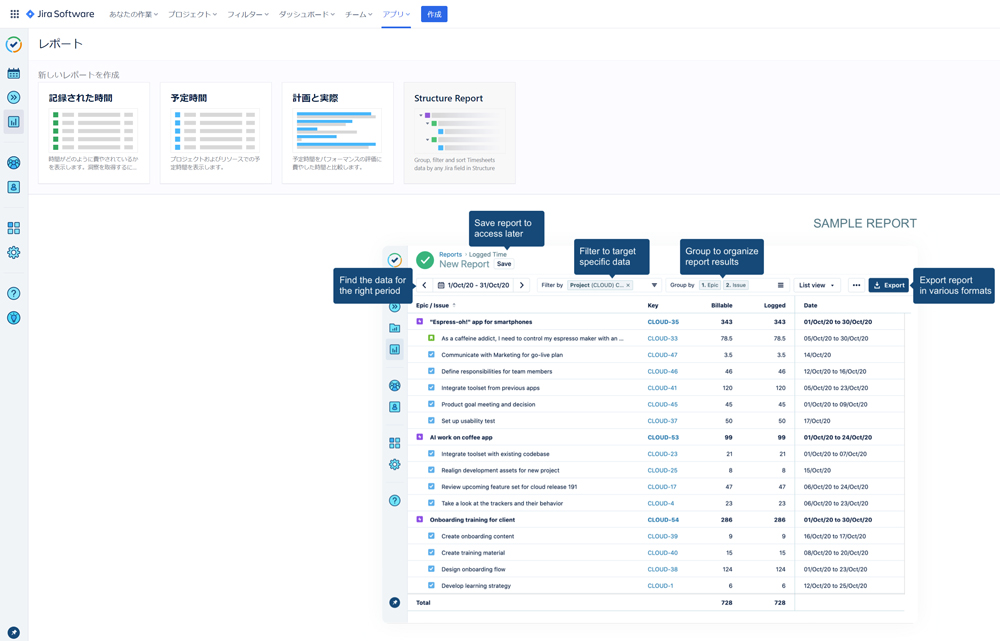
Task: Open the CLOUD-54 issue key link
Action: 663,520
